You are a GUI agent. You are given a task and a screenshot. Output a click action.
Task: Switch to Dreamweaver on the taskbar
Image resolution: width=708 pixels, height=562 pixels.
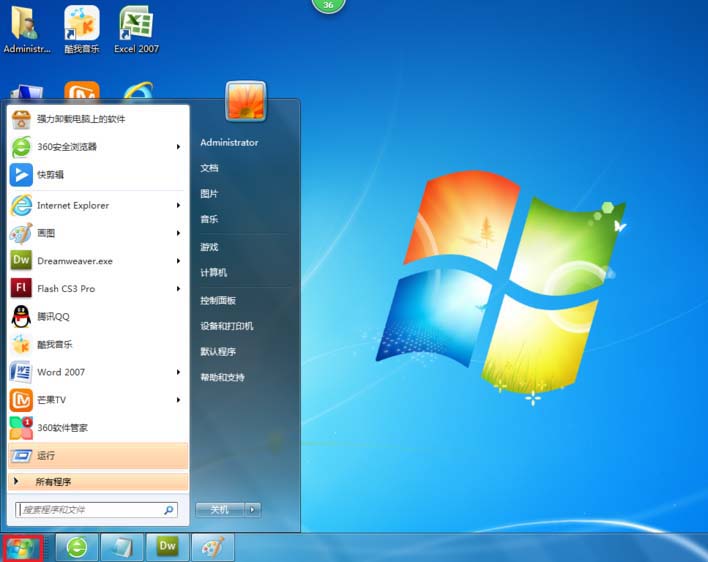click(167, 548)
